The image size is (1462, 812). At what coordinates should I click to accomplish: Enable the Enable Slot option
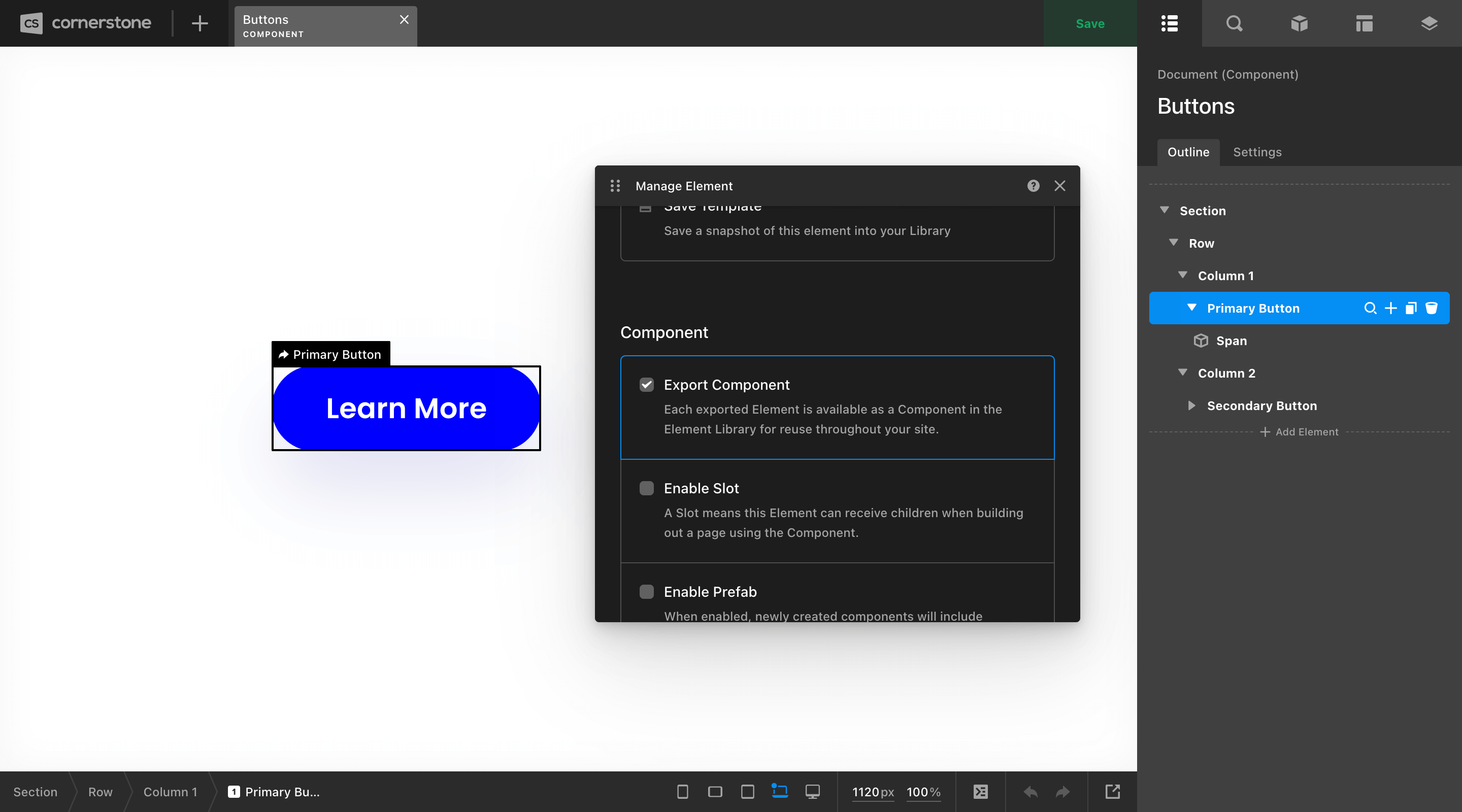click(x=646, y=488)
